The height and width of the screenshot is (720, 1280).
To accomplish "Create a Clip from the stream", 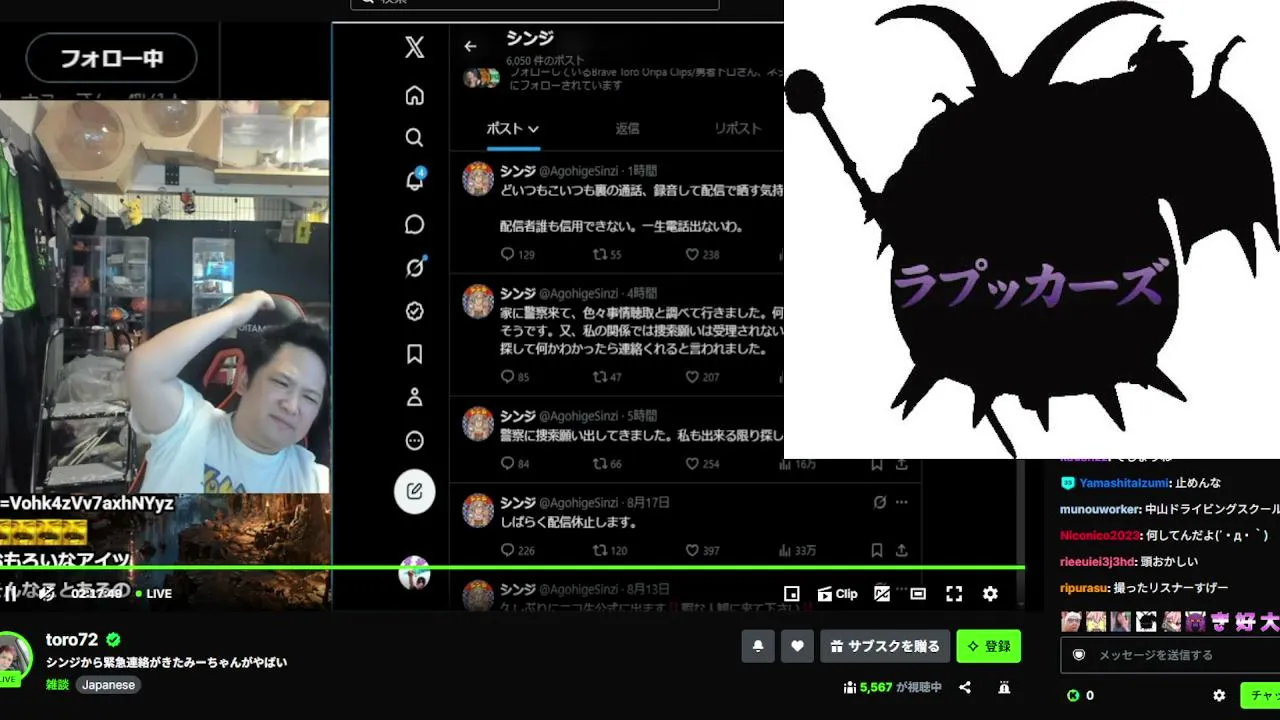I will click(x=838, y=593).
